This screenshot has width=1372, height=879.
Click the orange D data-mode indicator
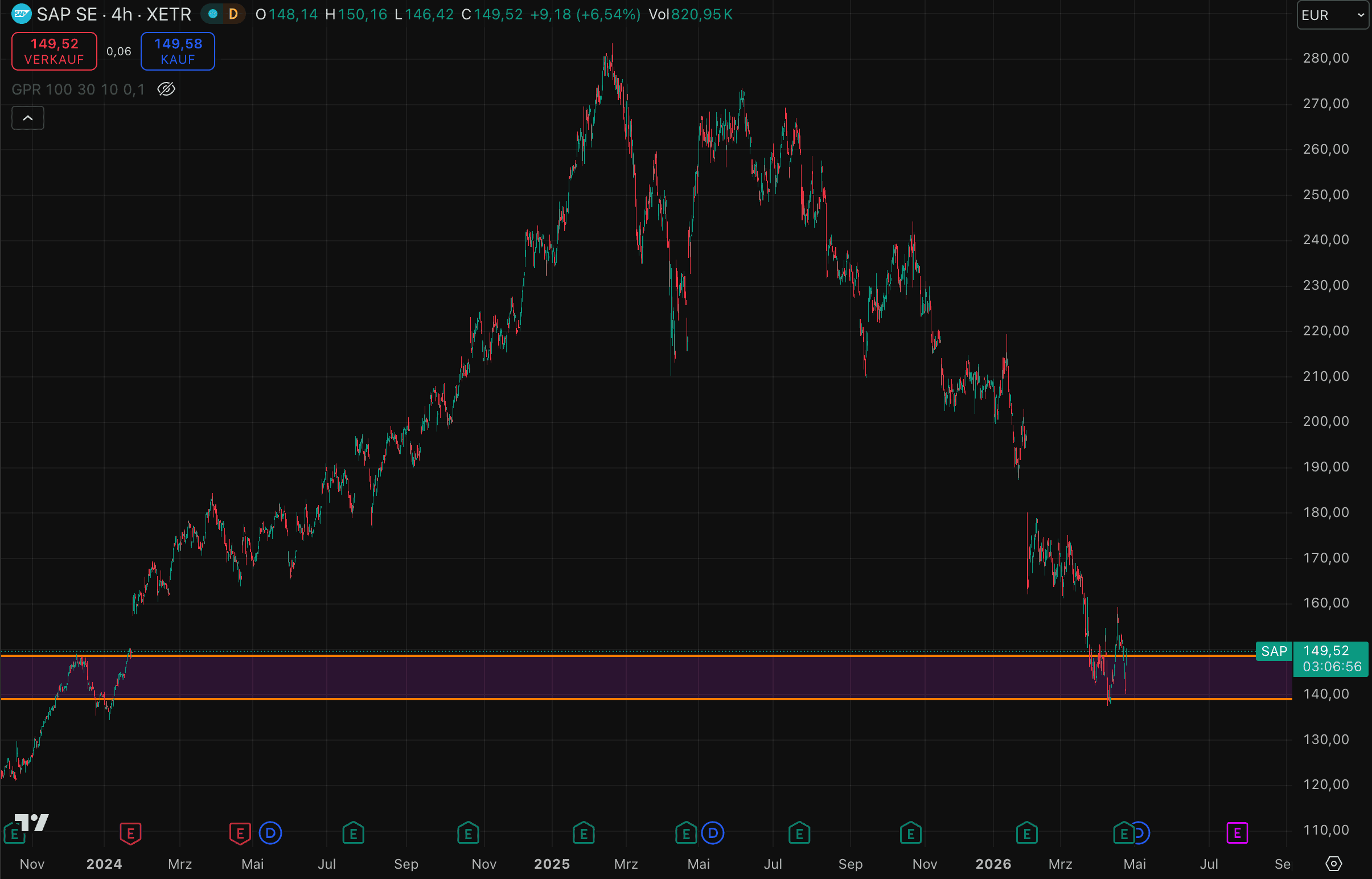[x=233, y=14]
